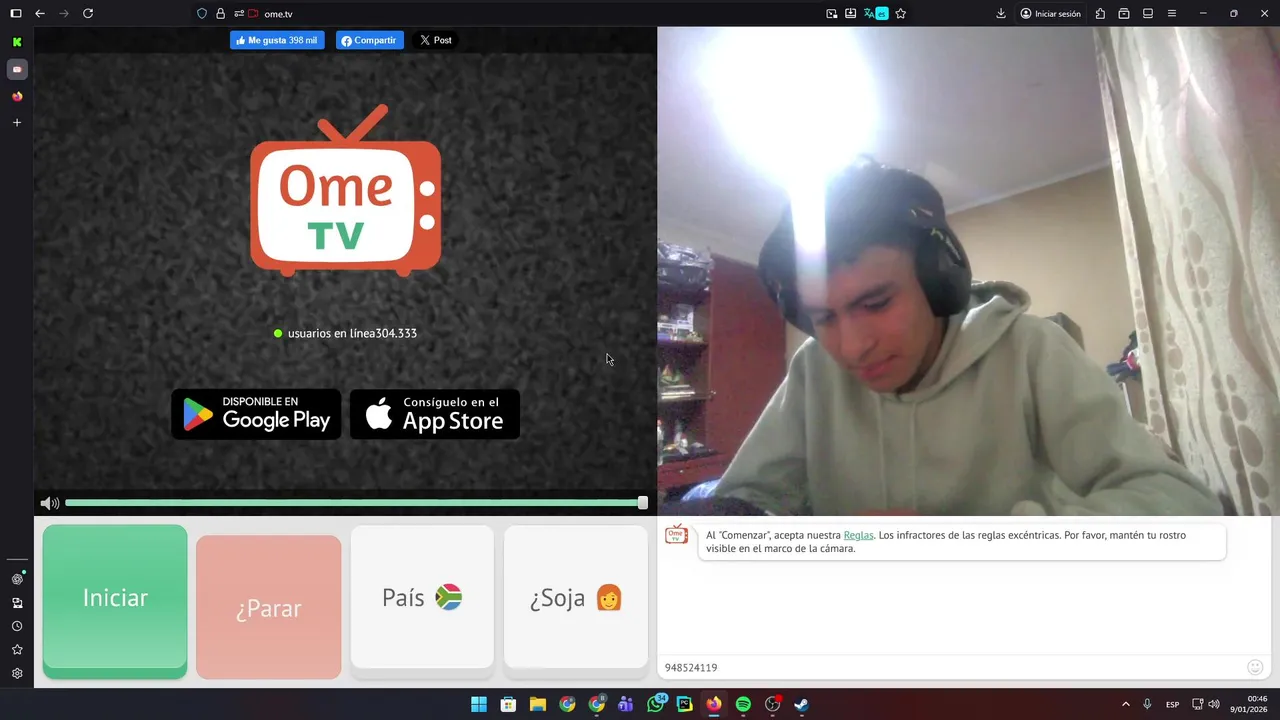This screenshot has height=720, width=1280.
Task: Post to X button
Action: point(435,40)
